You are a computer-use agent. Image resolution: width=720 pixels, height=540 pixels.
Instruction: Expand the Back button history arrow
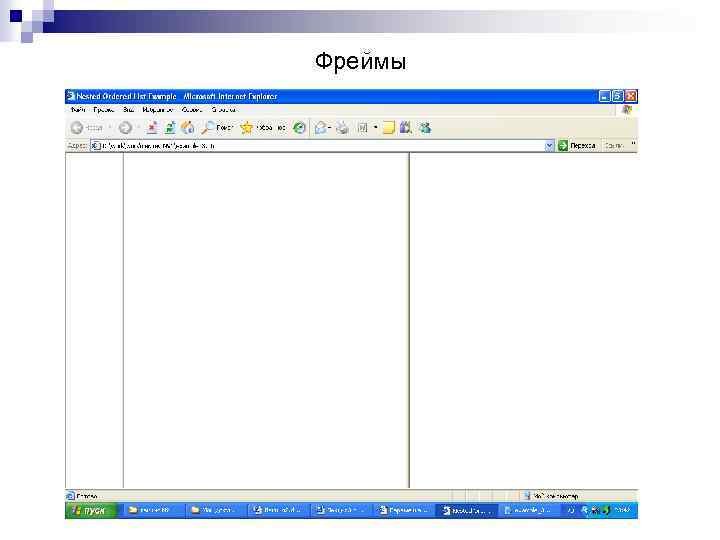pyautogui.click(x=110, y=128)
